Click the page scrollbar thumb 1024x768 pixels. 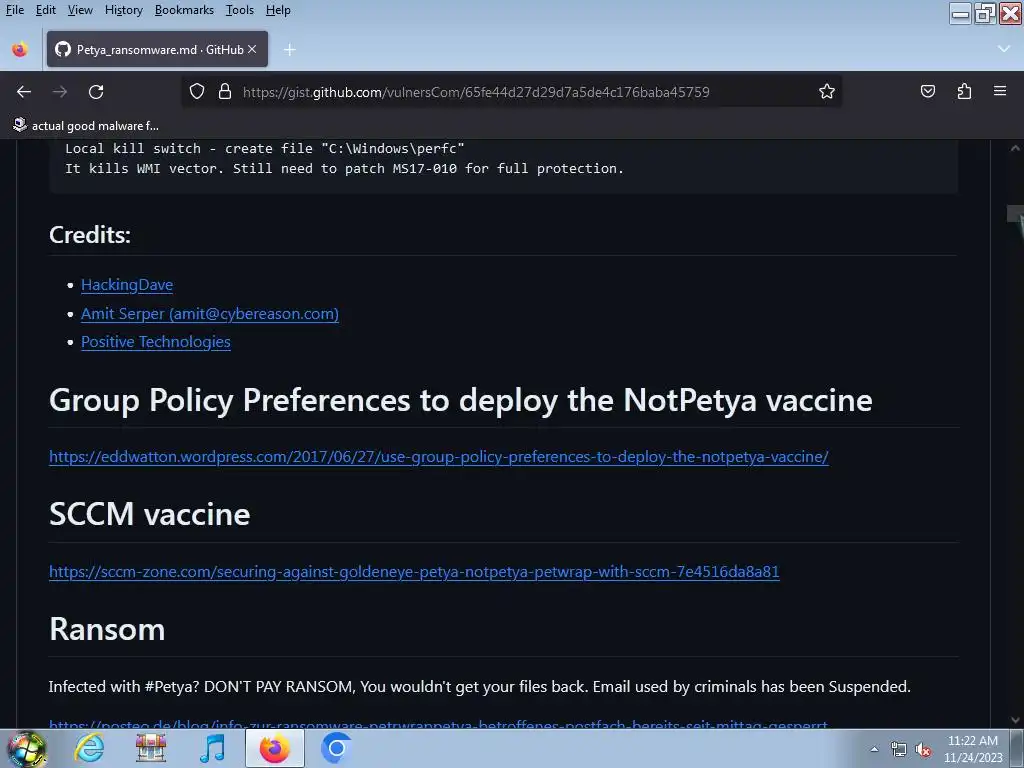1015,214
